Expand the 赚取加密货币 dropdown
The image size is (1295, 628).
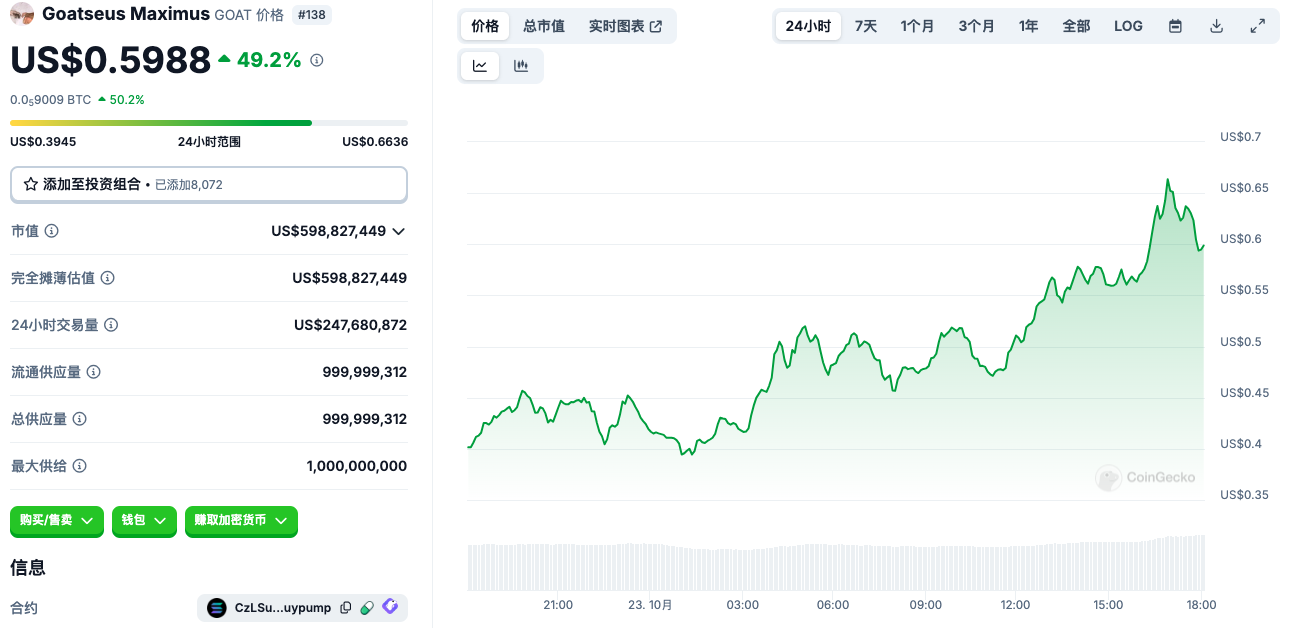(x=241, y=521)
